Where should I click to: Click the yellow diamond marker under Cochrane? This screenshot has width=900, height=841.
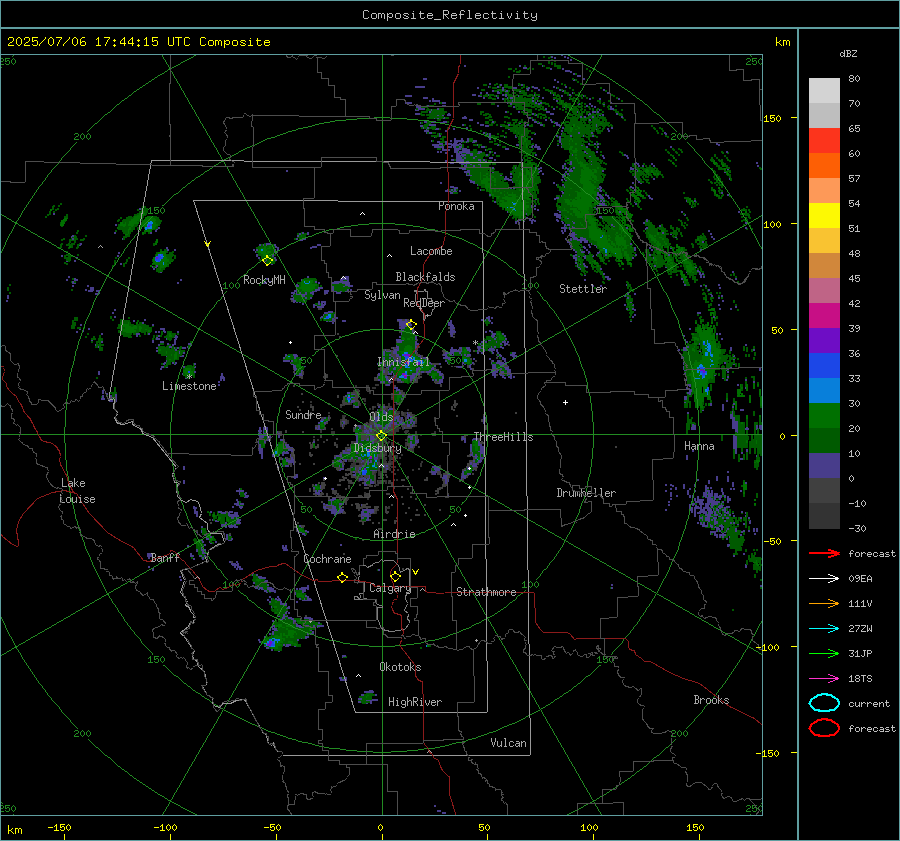click(342, 577)
